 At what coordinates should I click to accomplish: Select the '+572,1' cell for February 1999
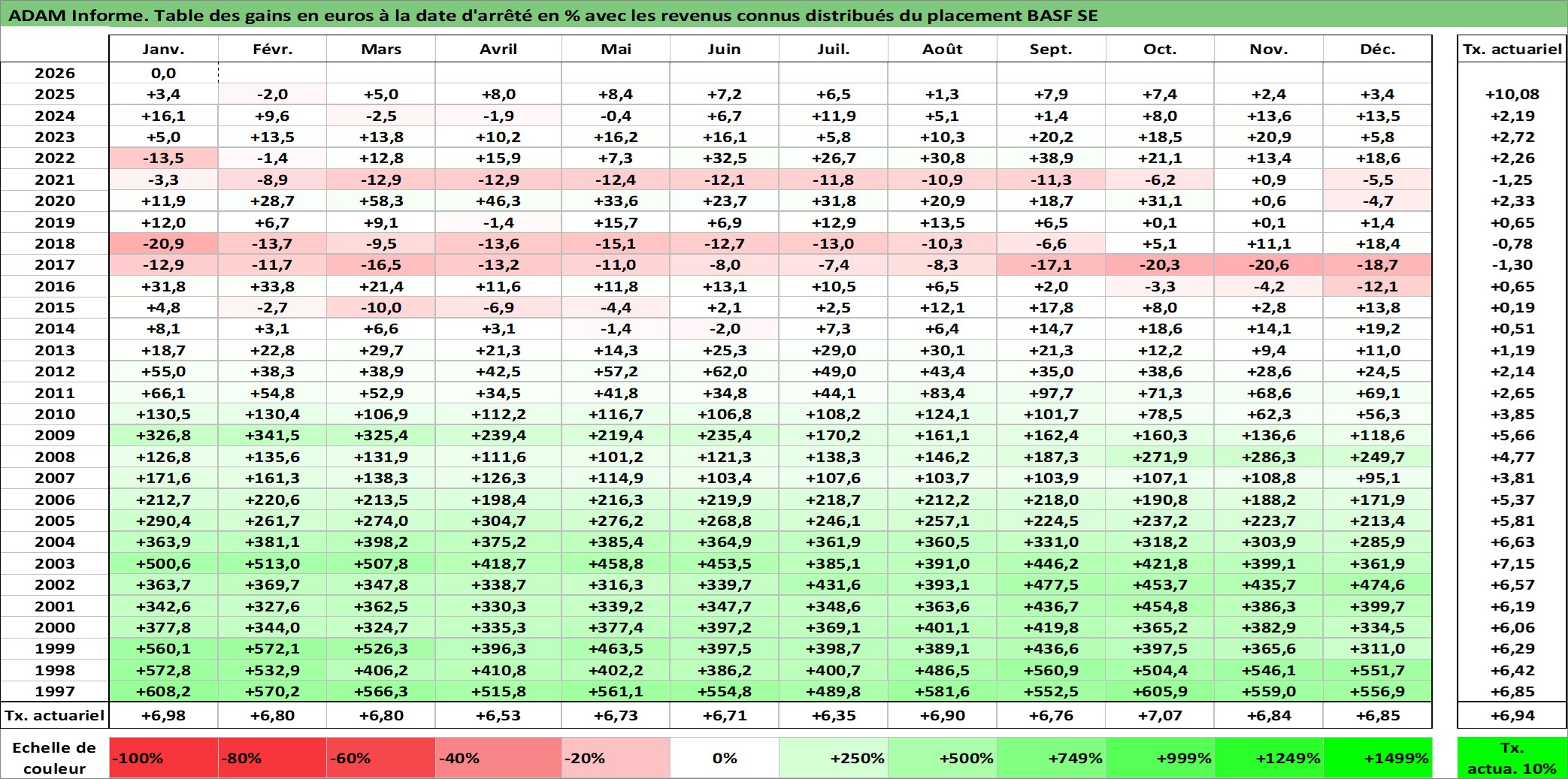click(272, 648)
